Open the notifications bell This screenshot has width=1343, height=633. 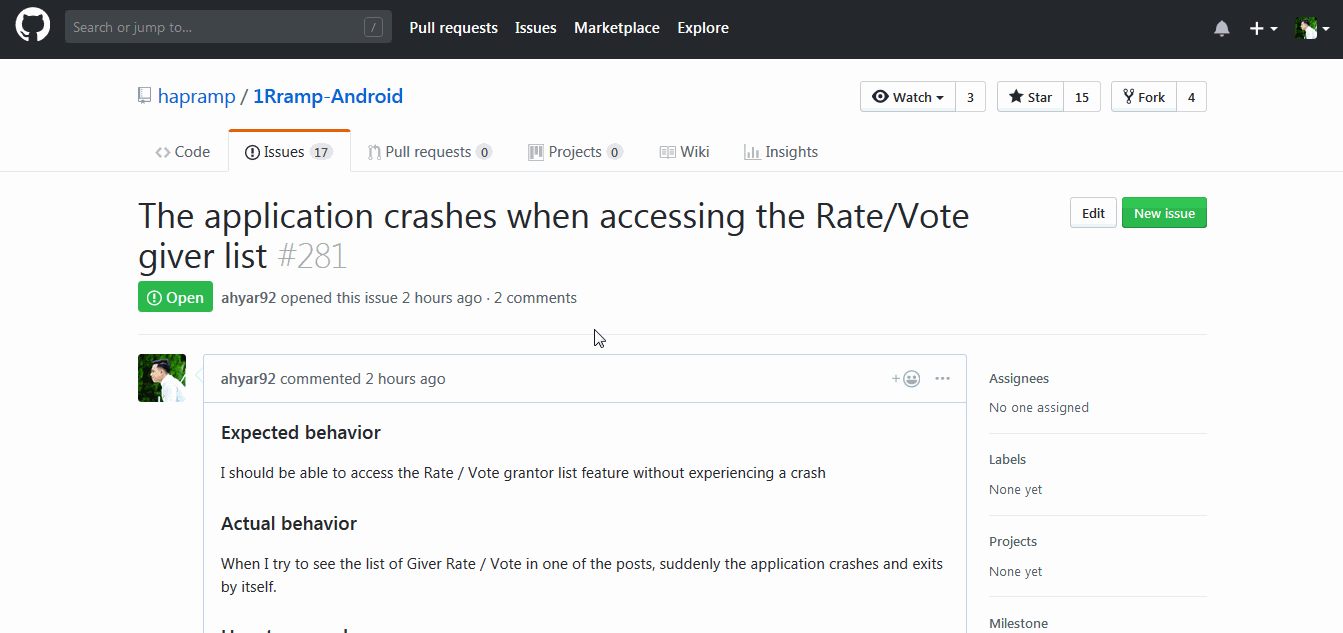1222,29
